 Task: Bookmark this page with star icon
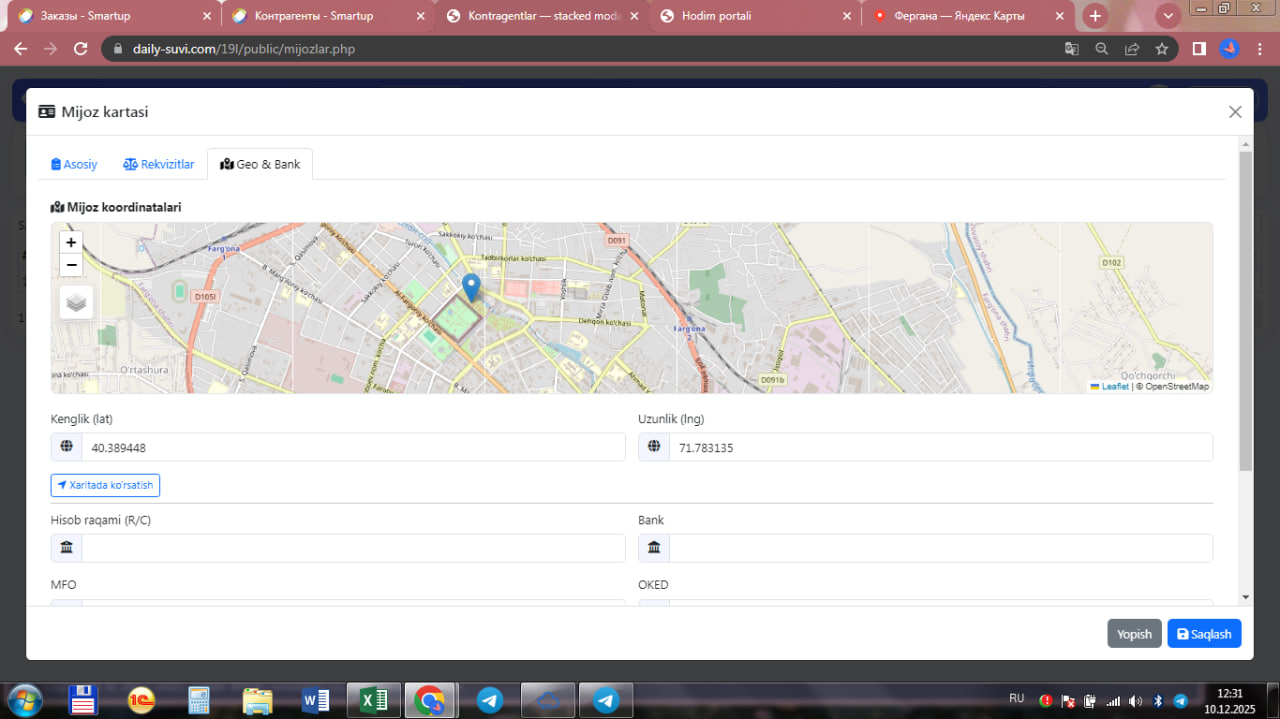[1161, 49]
